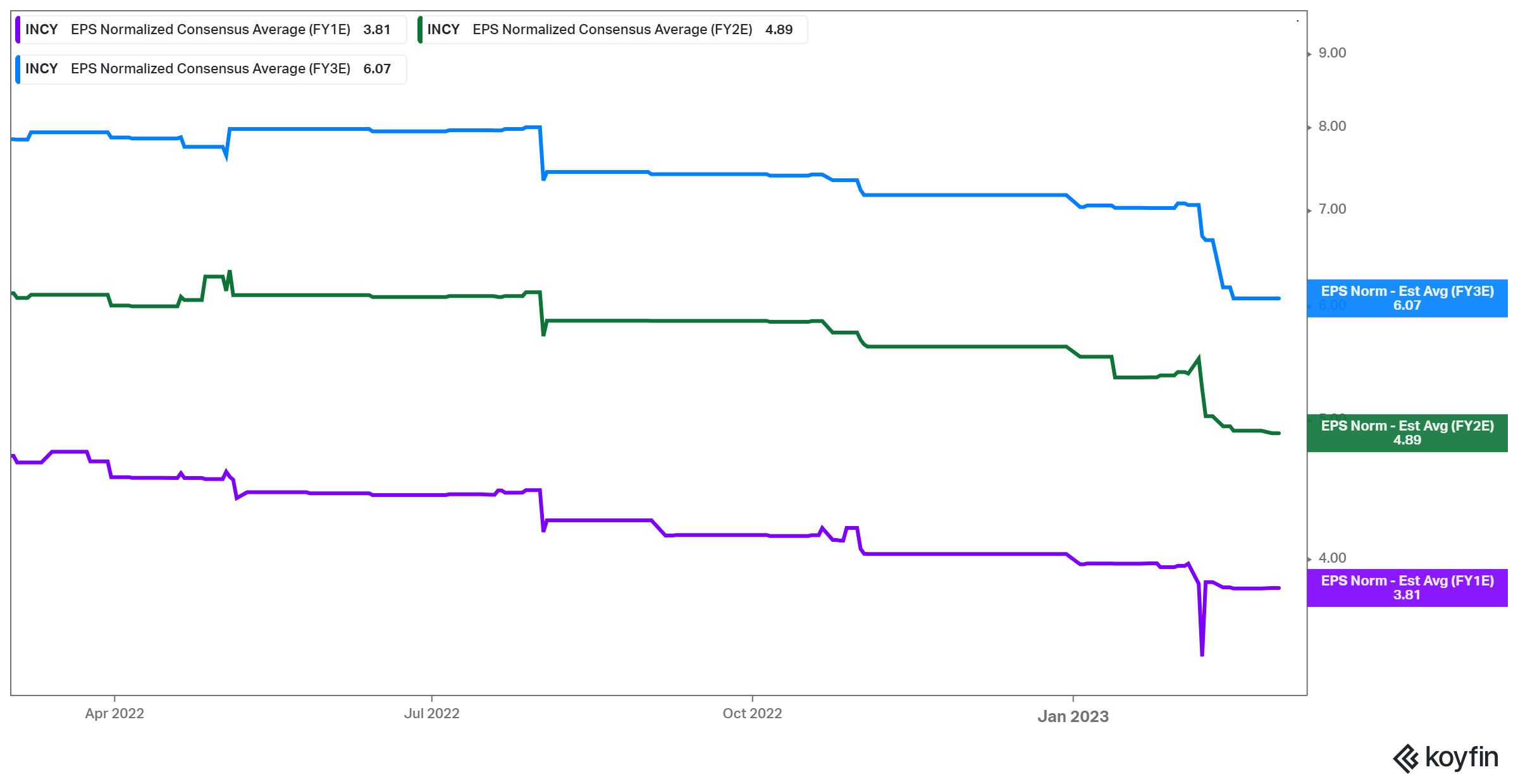Click the 4.00 y-axis tick label
This screenshot has width=1518, height=784.
pyautogui.click(x=1331, y=558)
